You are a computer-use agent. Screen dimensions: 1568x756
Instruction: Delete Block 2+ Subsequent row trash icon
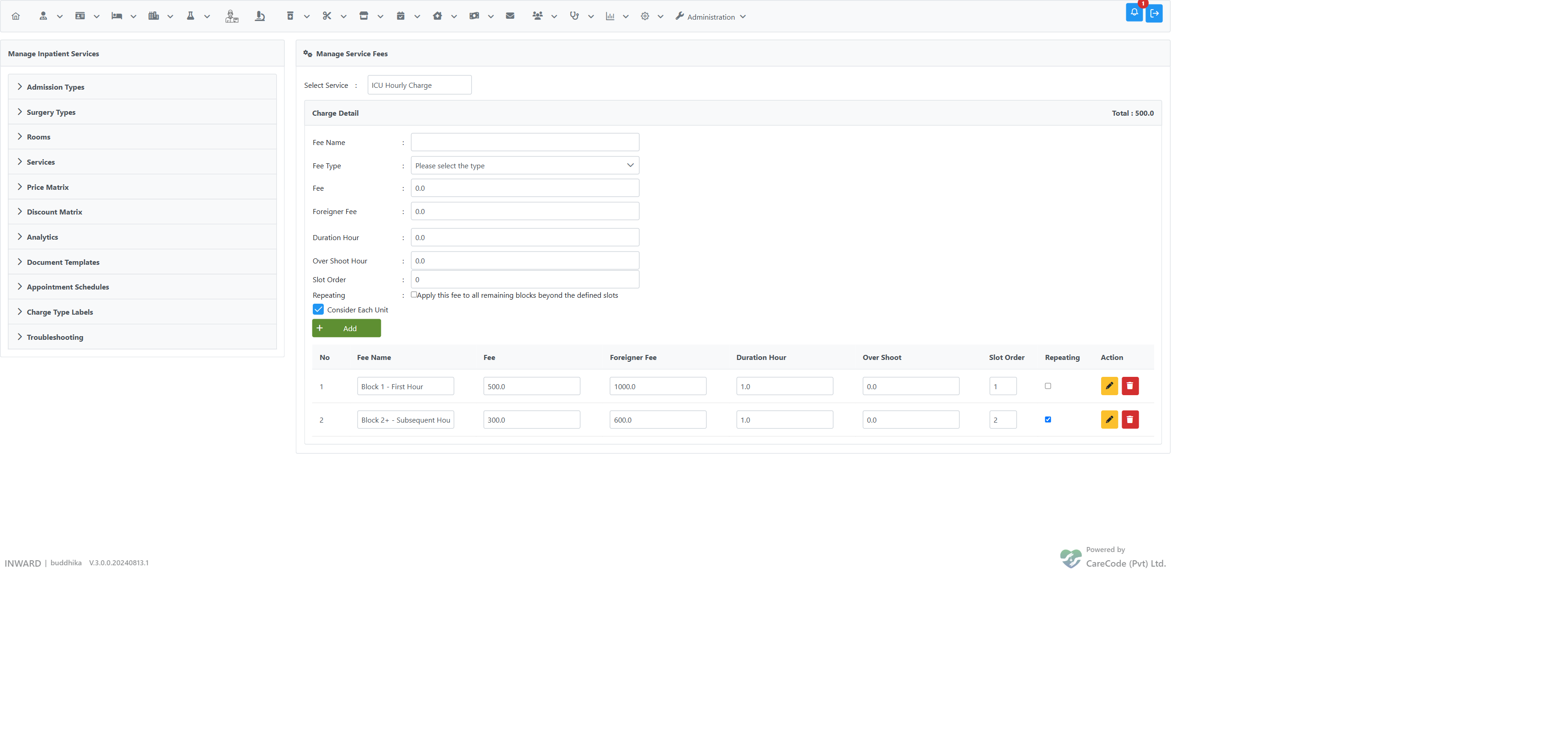click(1130, 419)
